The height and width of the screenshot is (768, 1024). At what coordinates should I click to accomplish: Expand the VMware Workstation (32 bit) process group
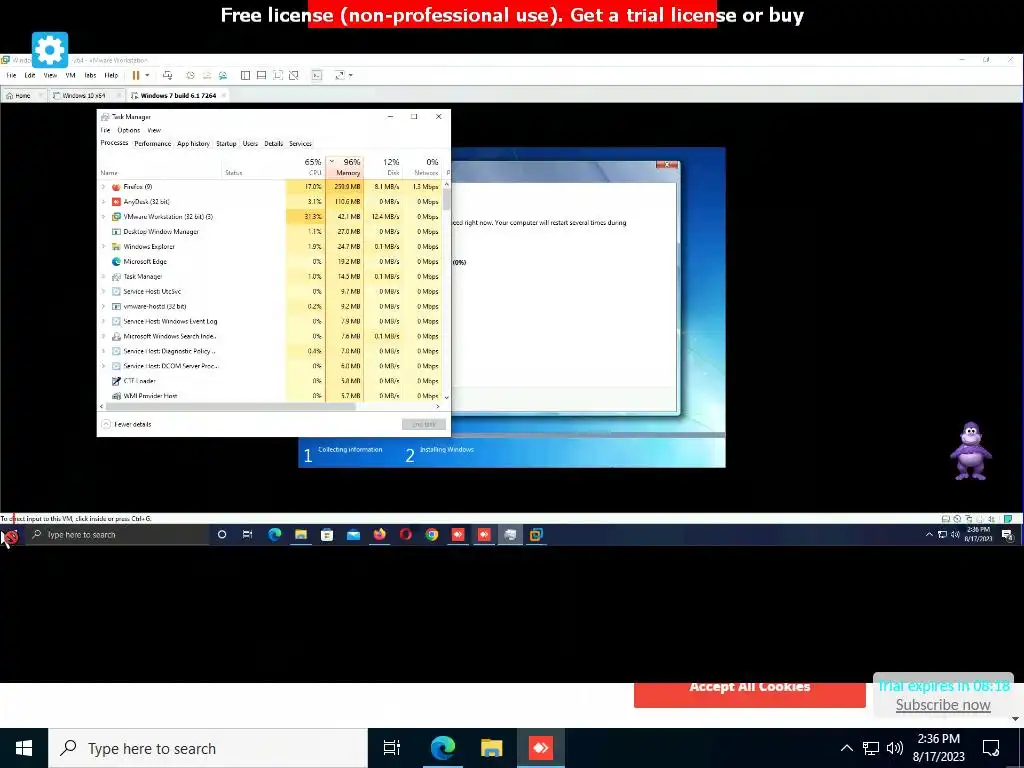click(103, 217)
